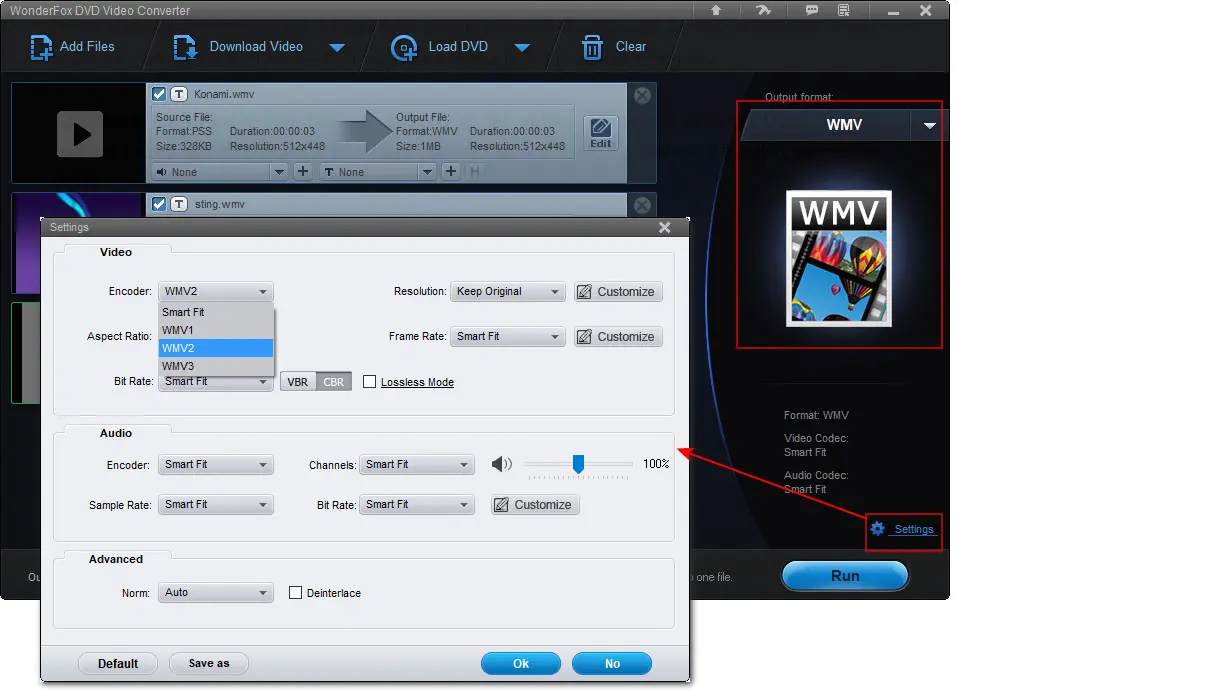1226x690 pixels.
Task: Click the Add Files toolbar button
Action: pos(72,47)
